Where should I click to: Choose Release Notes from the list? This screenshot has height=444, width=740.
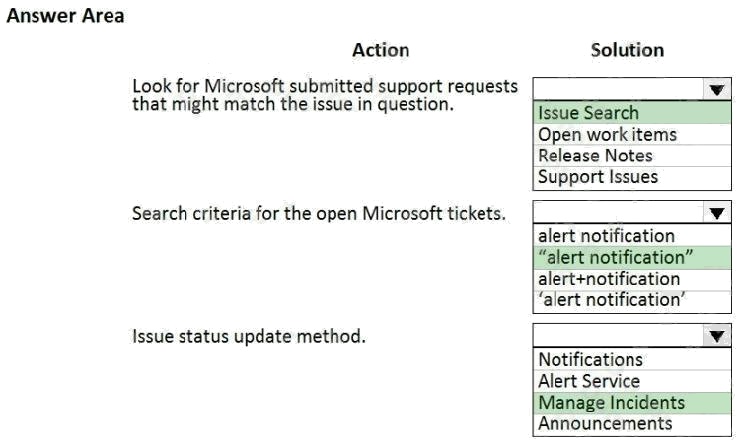pyautogui.click(x=595, y=155)
